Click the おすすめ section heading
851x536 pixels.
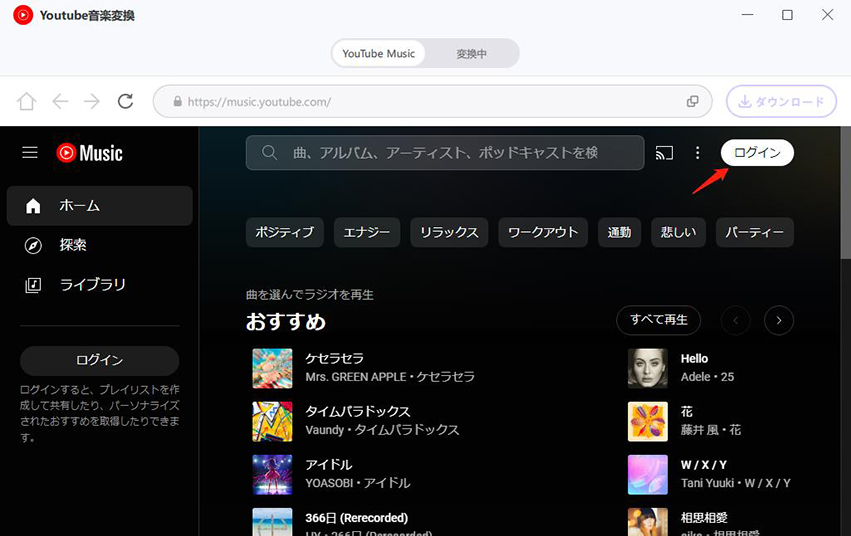coord(285,322)
